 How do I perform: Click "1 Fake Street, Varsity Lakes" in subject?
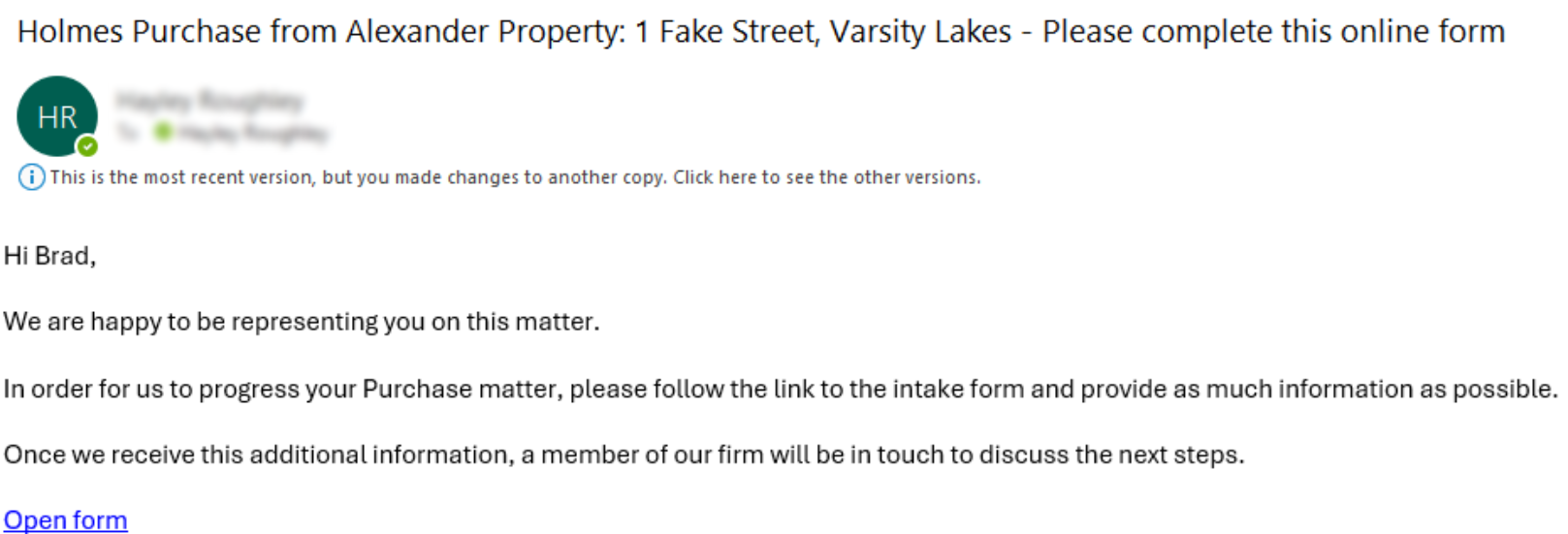(823, 32)
